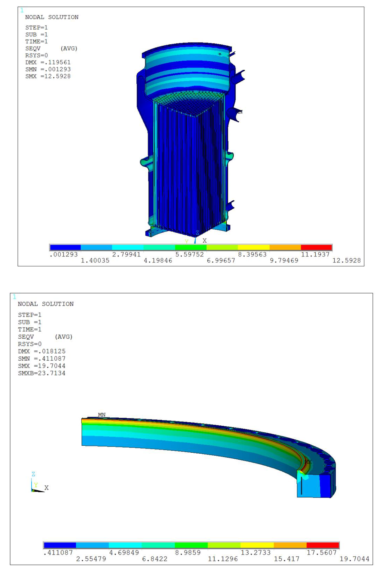The image size is (378, 572).
Task: Click NODAL SOLUTION title of bottom plot
Action: click(46, 304)
